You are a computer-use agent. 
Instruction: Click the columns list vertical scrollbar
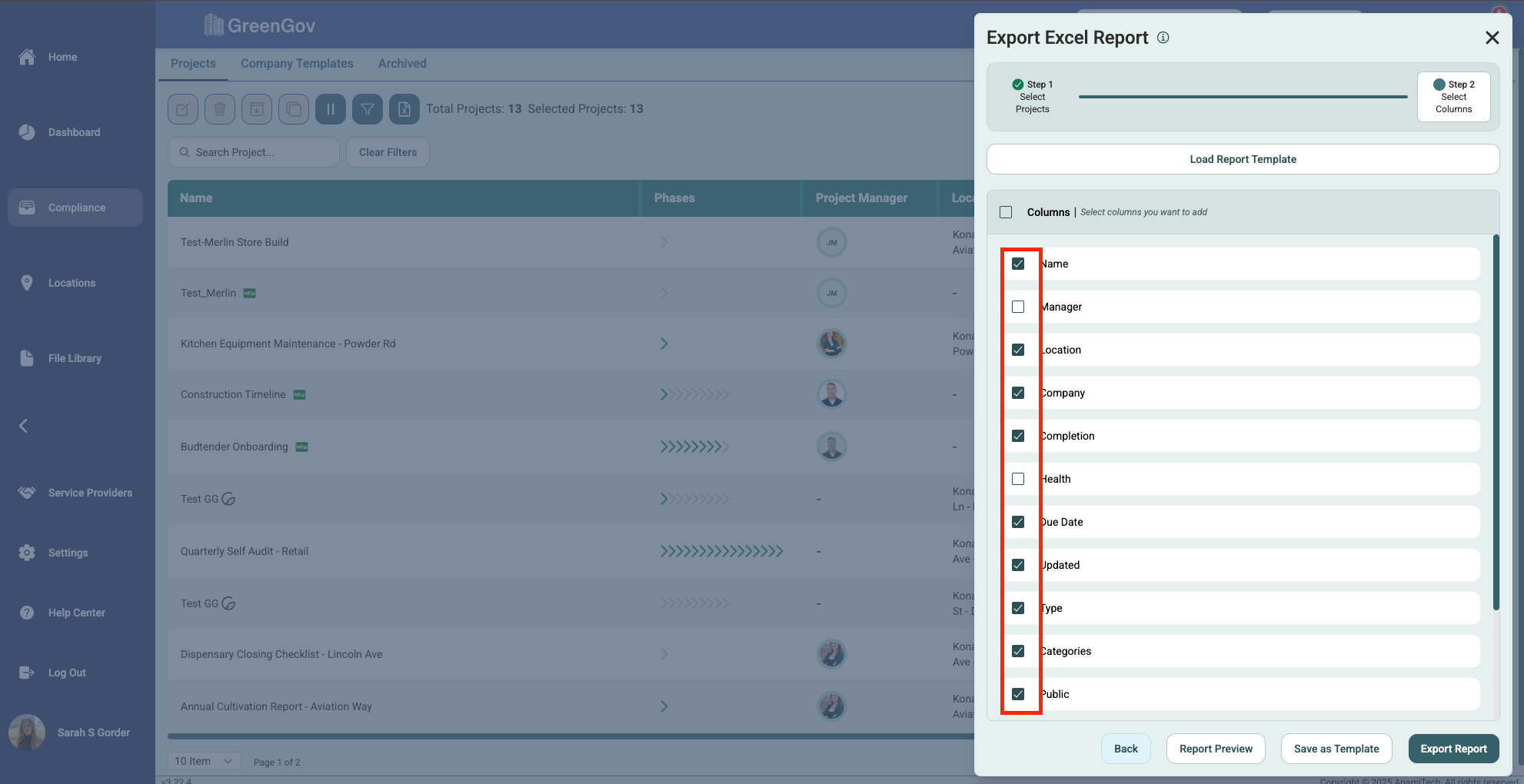pyautogui.click(x=1496, y=423)
